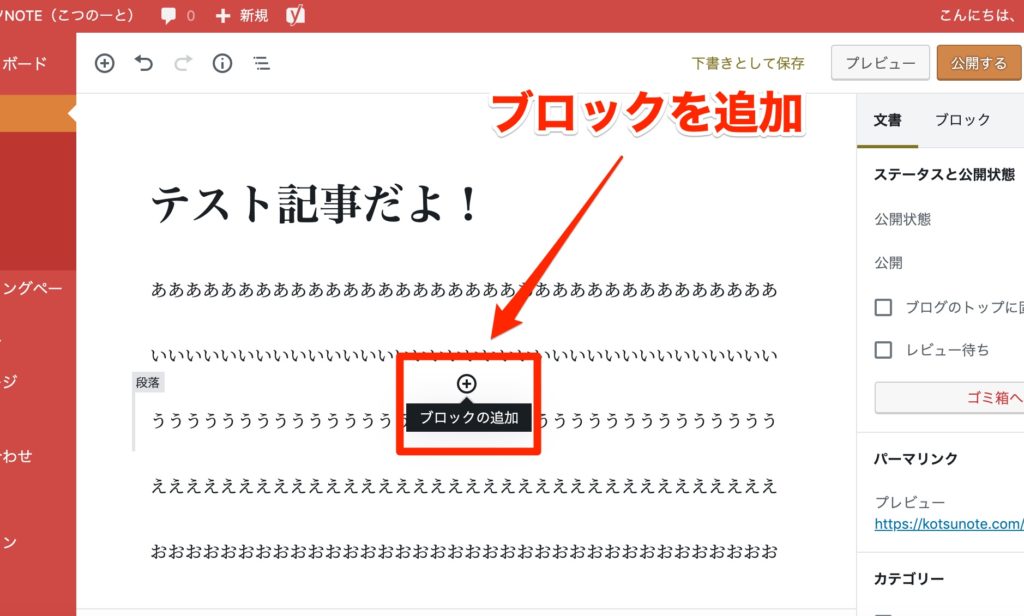Viewport: 1024px width, 616px height.
Task: Click the 公開 schedule setting
Action: click(x=889, y=263)
